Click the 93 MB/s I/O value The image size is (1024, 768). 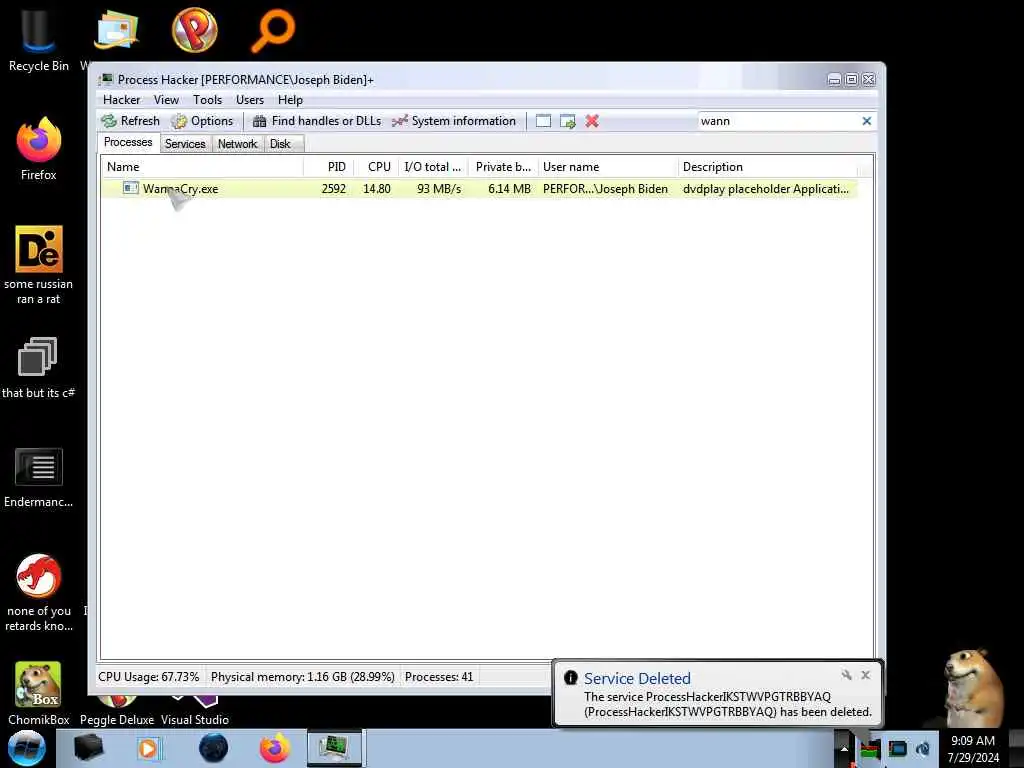(x=439, y=189)
